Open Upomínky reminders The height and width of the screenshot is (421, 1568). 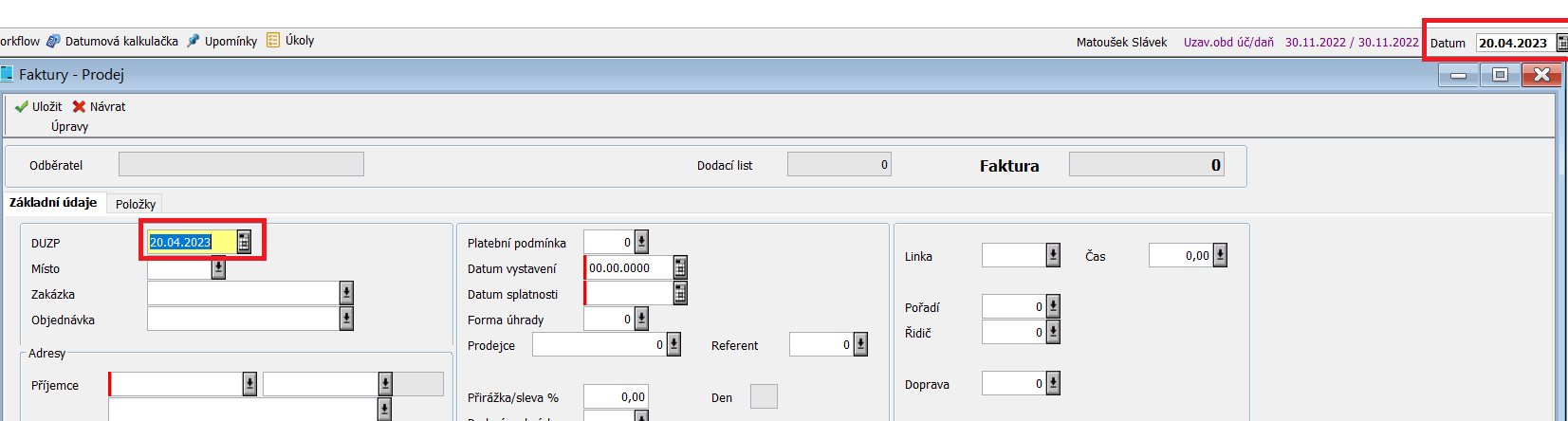tap(222, 41)
